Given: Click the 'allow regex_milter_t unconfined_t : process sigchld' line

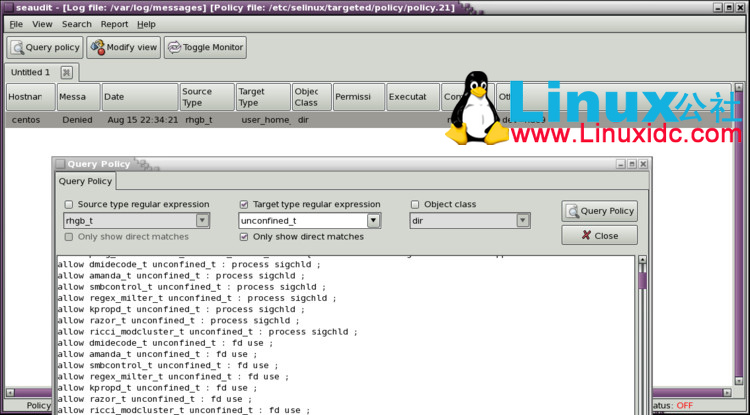Looking at the screenshot, I should point(197,298).
